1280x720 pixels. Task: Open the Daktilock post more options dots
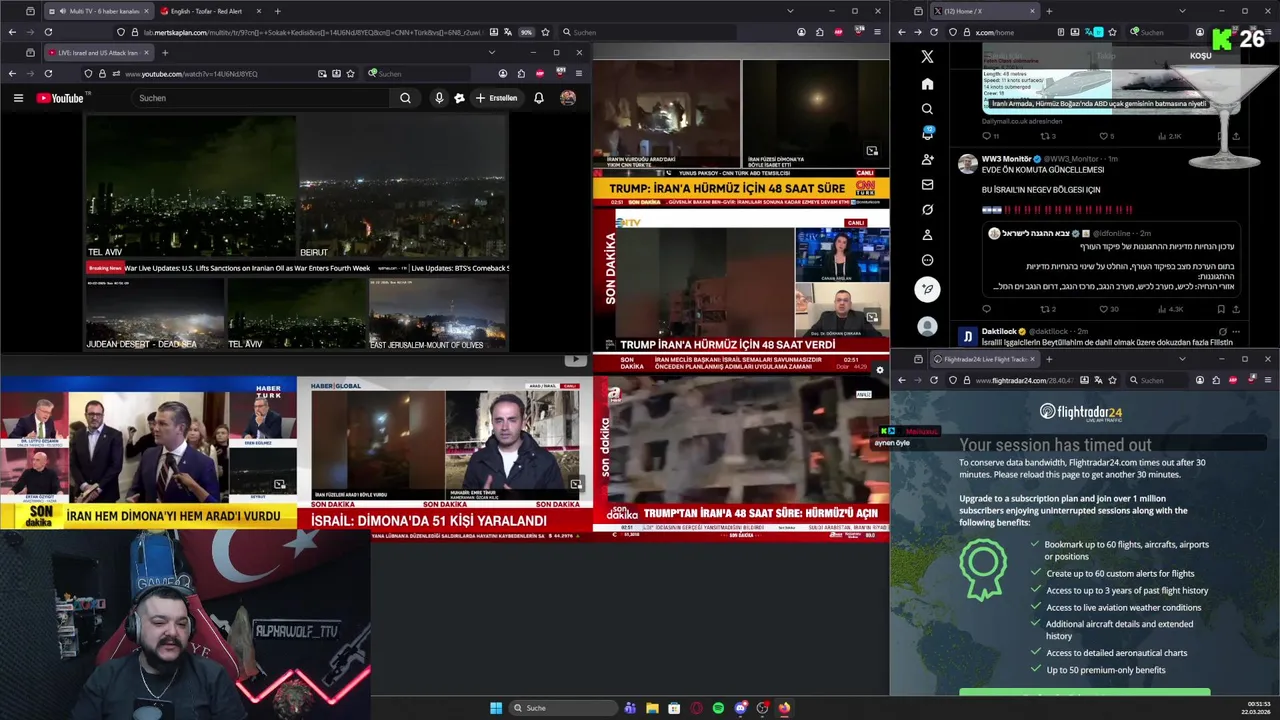click(x=1236, y=331)
